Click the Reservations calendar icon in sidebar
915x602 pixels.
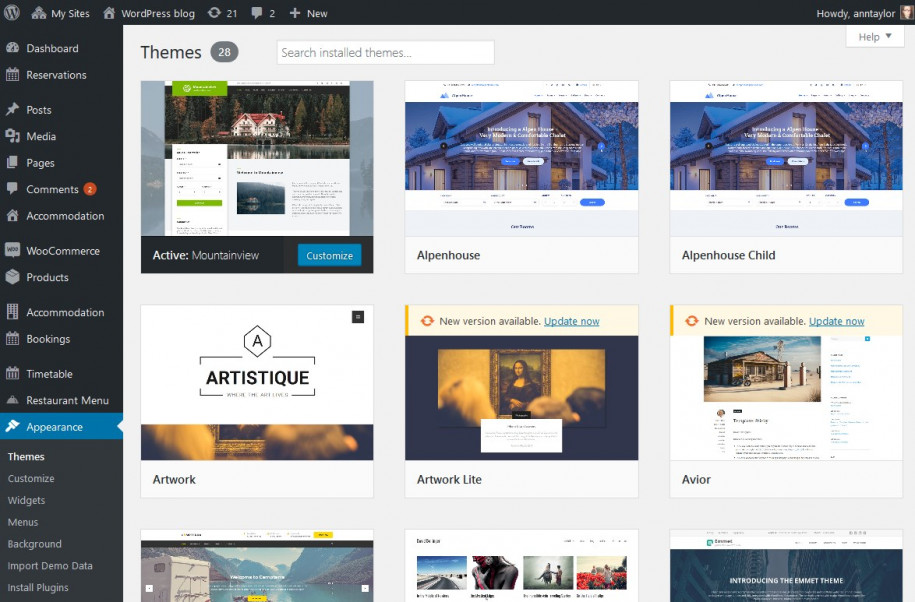point(12,75)
